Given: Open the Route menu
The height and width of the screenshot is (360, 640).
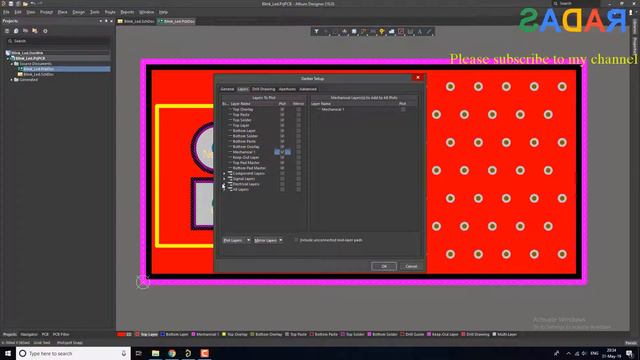Looking at the screenshot, I should (110, 12).
